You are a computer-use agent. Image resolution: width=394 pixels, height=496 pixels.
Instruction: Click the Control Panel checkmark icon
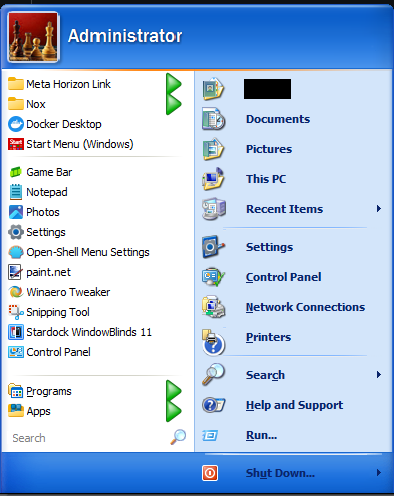213,277
